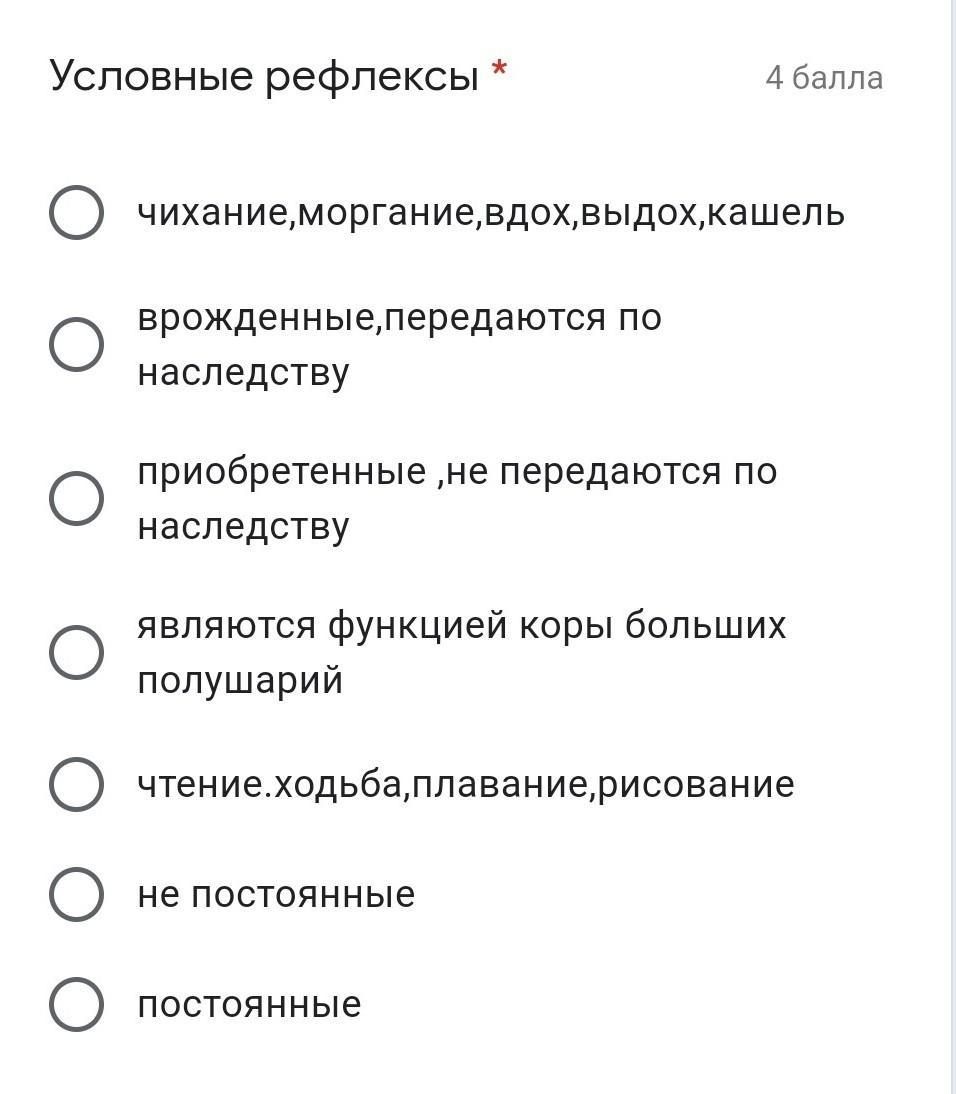
Task: Click the word 'полушарий' in cortex option
Action: [x=240, y=680]
